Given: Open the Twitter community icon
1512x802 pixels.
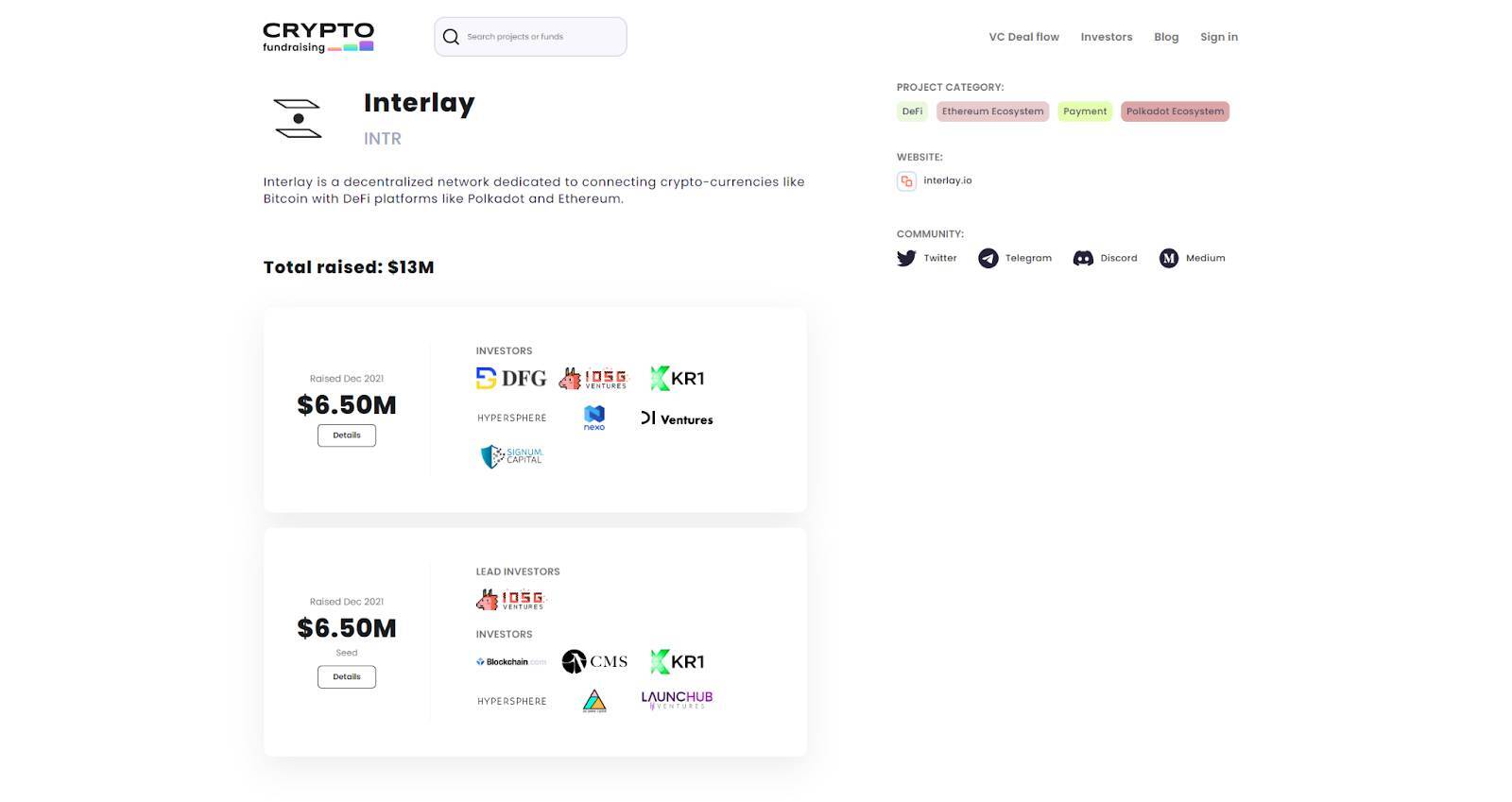Looking at the screenshot, I should click(x=906, y=258).
